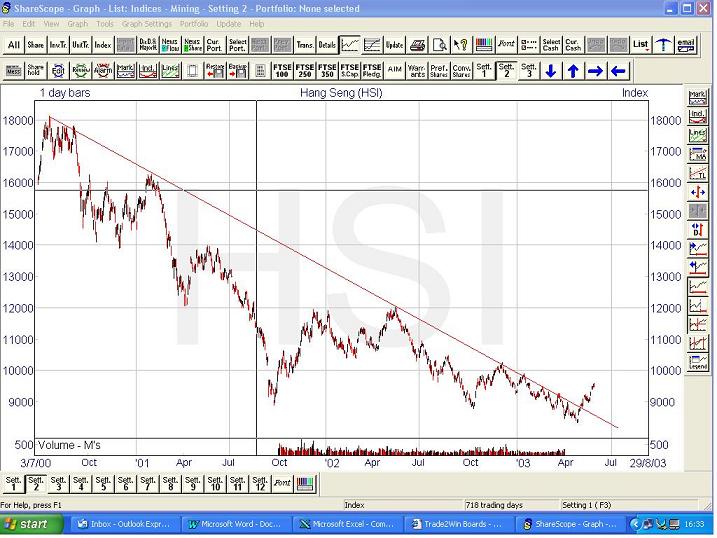Open the Tools menu
This screenshot has width=717, height=538.
click(105, 24)
